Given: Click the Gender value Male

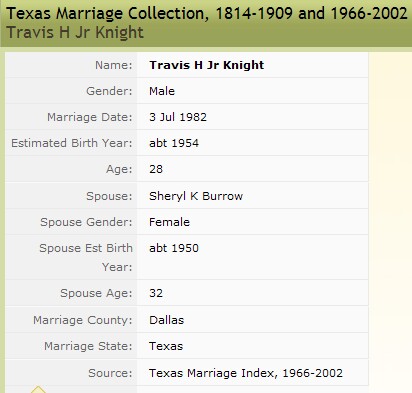Looking at the screenshot, I should pyautogui.click(x=162, y=91).
